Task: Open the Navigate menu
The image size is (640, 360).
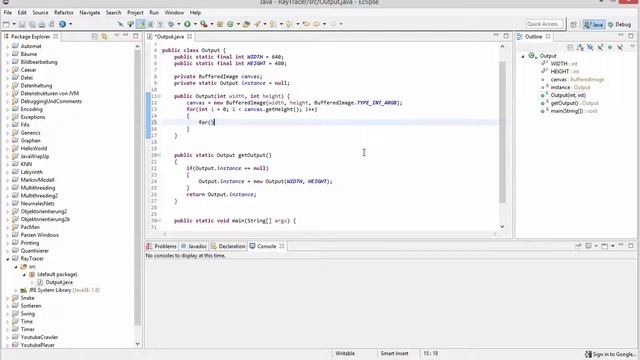Action: pos(90,13)
